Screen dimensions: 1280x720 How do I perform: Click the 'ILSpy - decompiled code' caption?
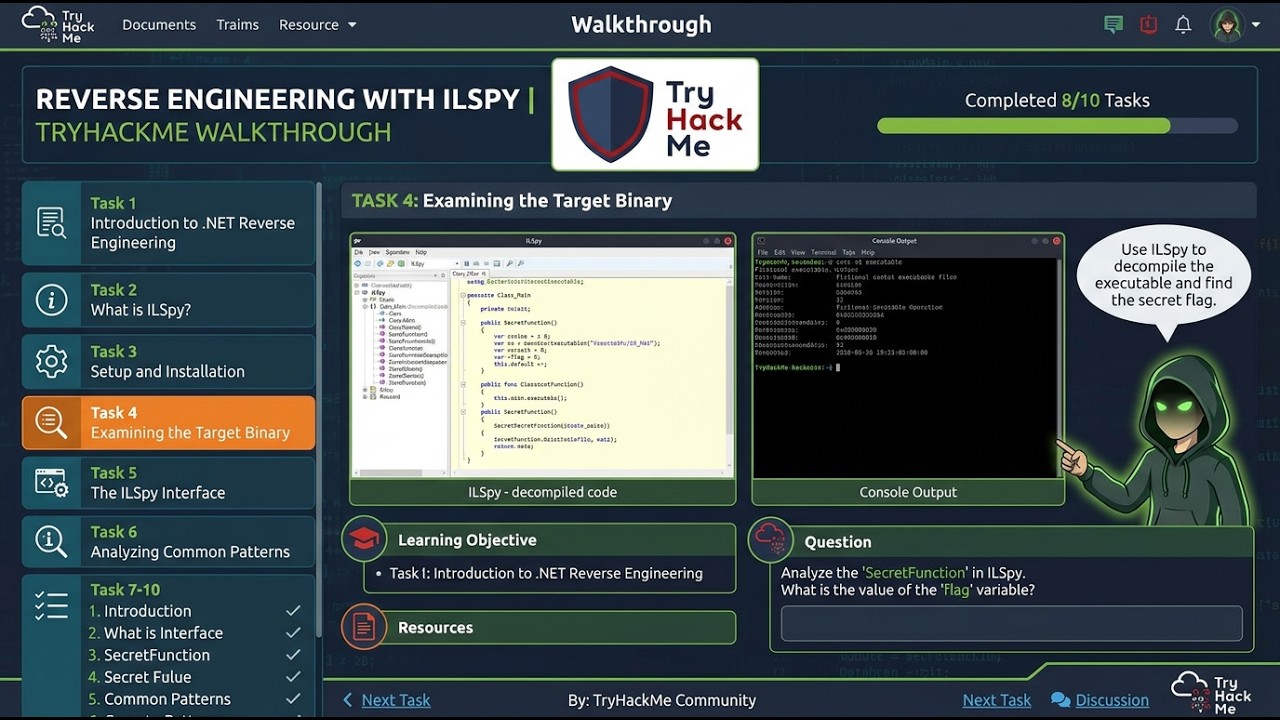pos(542,492)
